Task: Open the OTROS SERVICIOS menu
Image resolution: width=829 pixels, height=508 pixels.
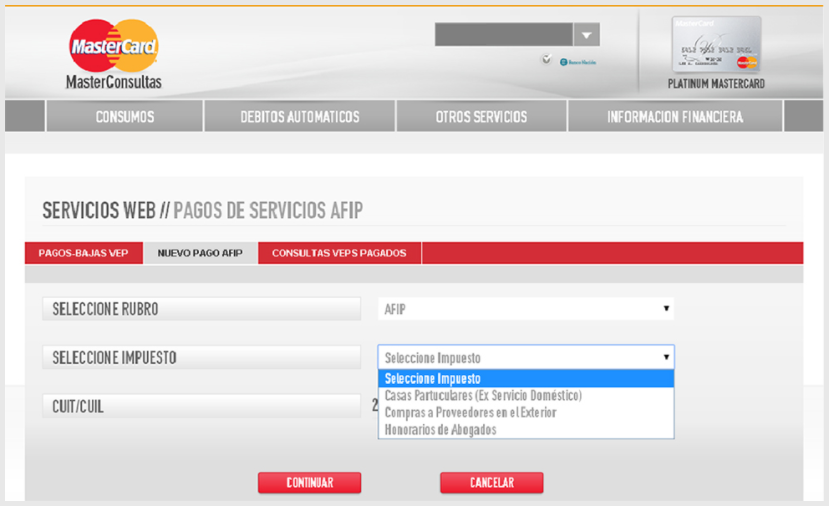Action: [481, 117]
